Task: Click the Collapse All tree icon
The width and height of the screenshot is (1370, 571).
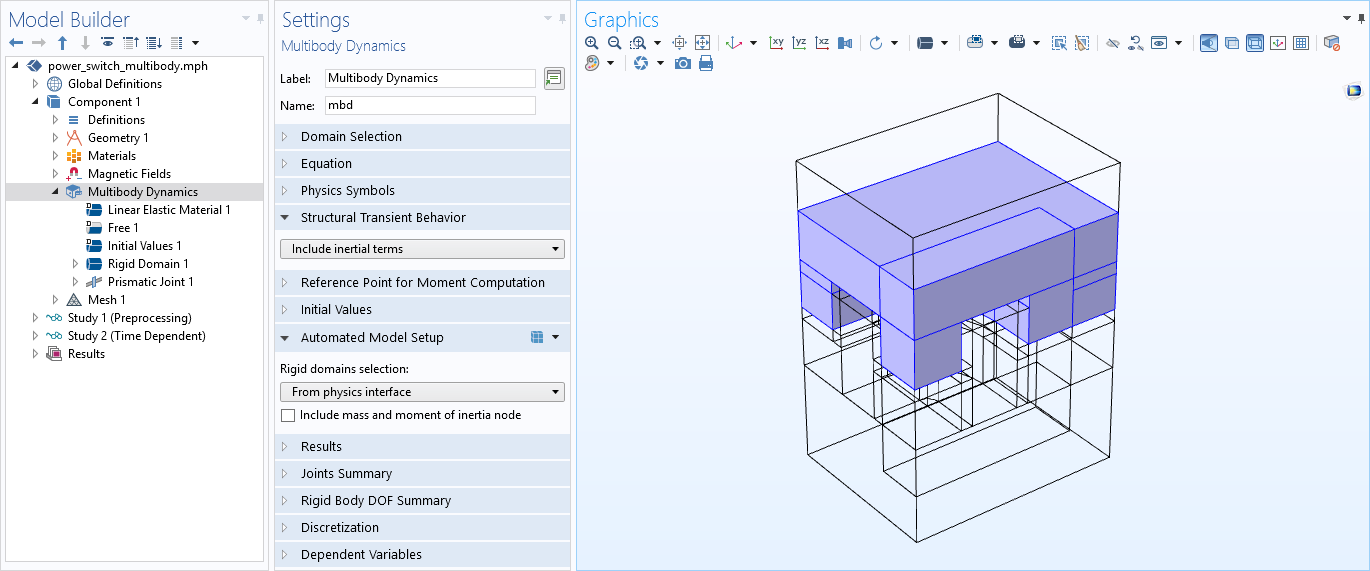Action: (x=130, y=43)
